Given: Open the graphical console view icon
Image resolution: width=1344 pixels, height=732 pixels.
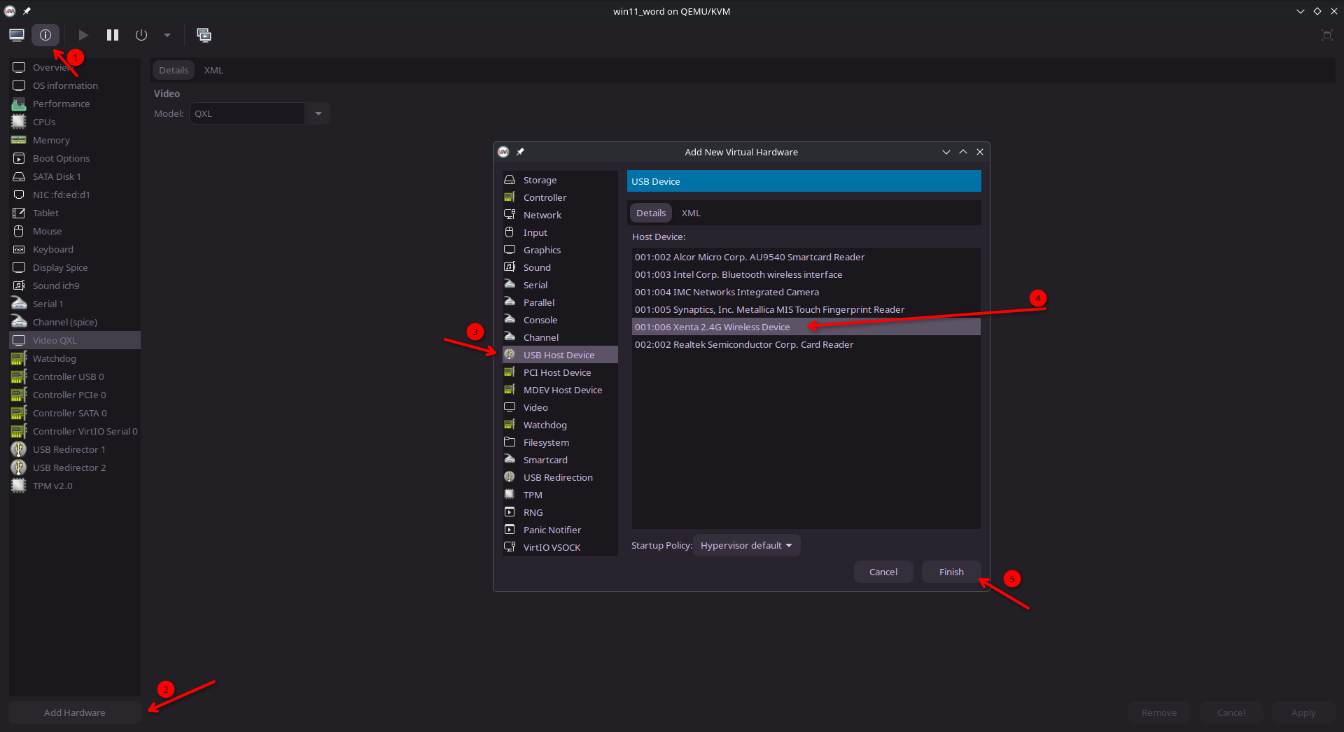Looking at the screenshot, I should coord(17,35).
